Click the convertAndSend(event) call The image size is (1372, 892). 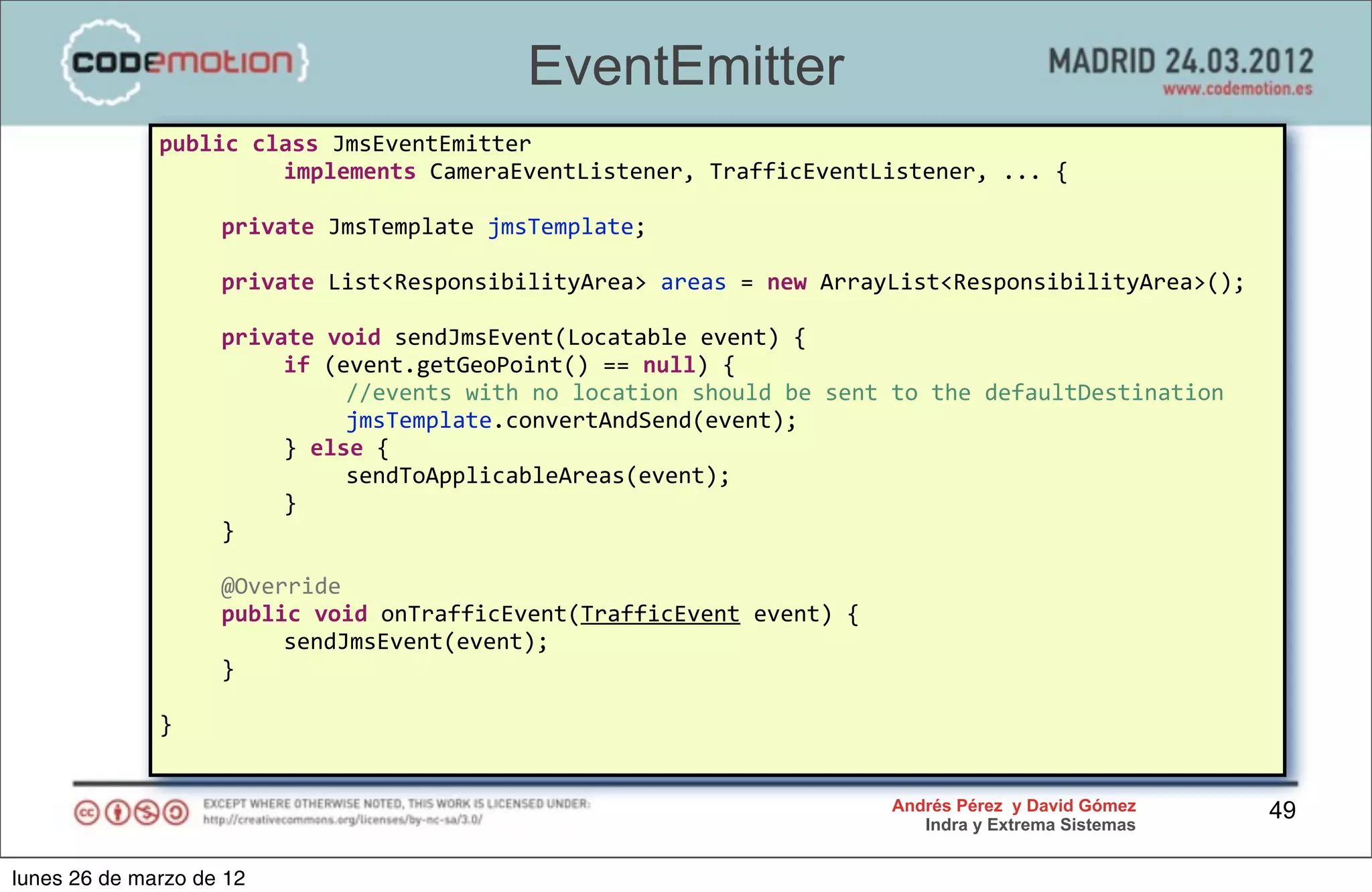644,421
